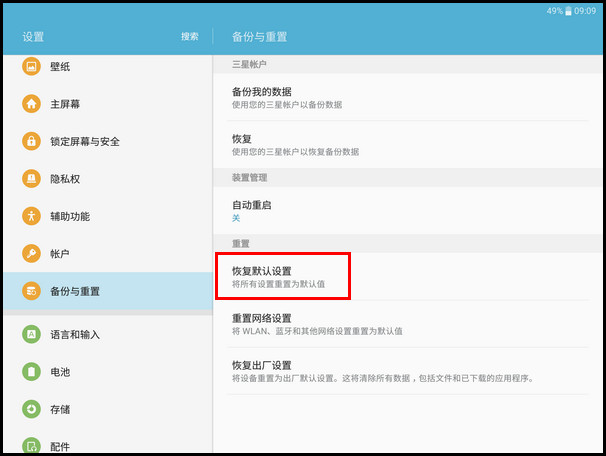Viewport: 606px width, 456px height.
Task: Tap the privacy icon beside 隐私权
Action: (x=31, y=179)
